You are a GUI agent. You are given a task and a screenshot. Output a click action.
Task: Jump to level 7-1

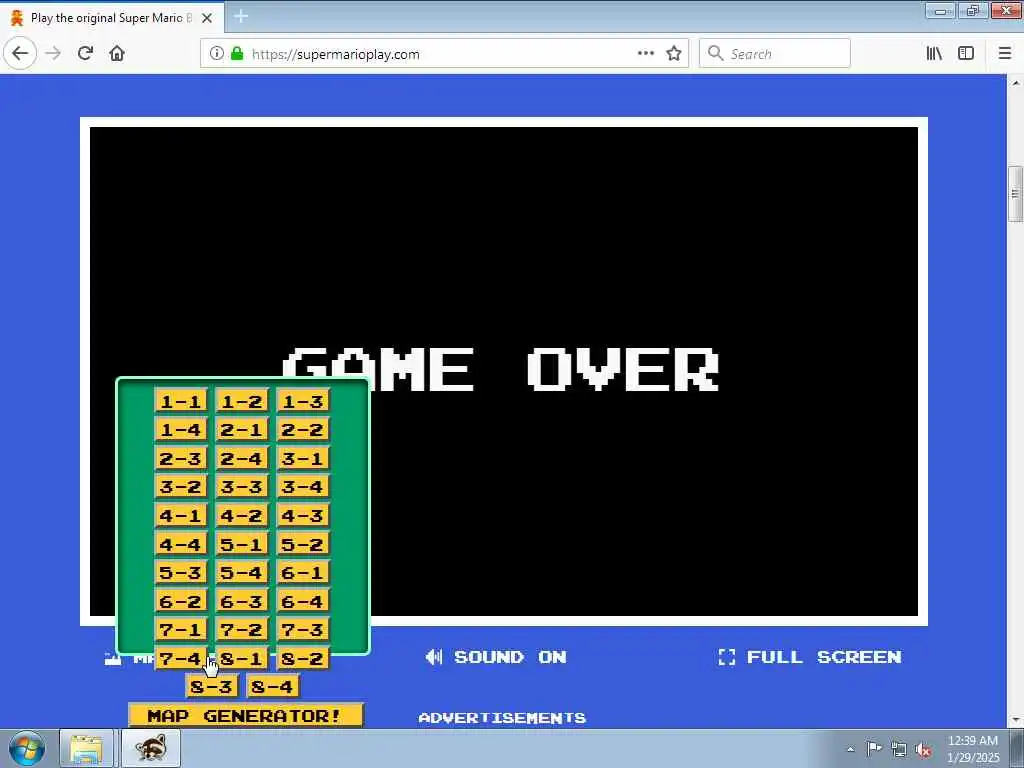pyautogui.click(x=181, y=630)
